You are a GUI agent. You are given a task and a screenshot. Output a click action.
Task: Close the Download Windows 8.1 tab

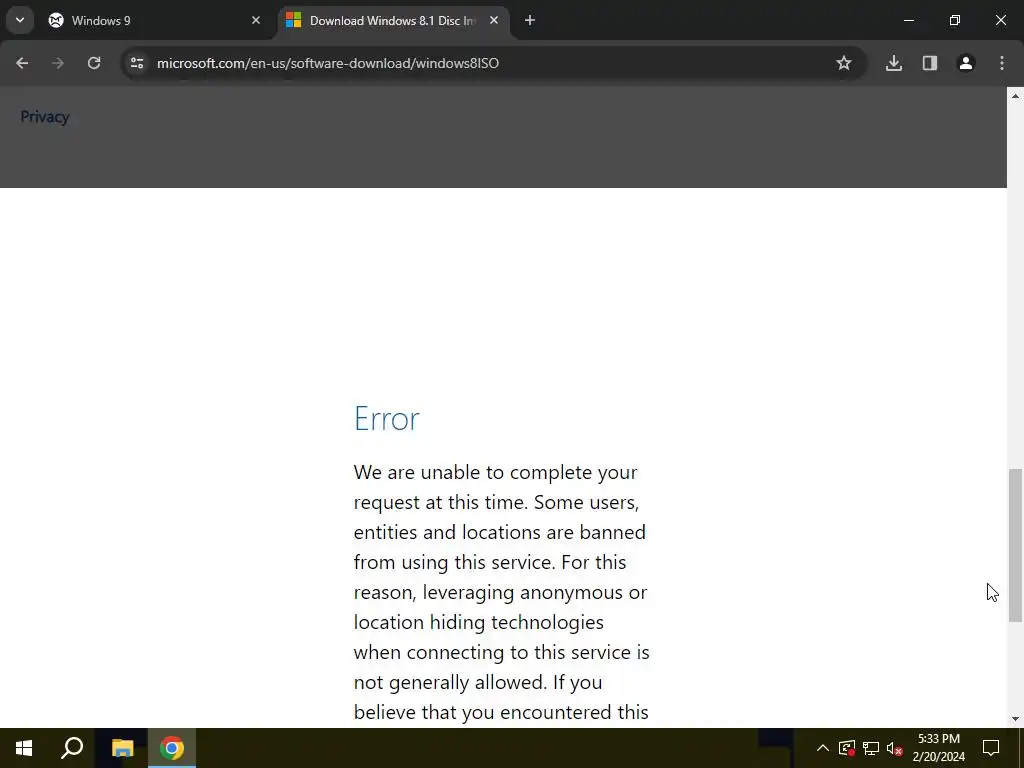[494, 20]
